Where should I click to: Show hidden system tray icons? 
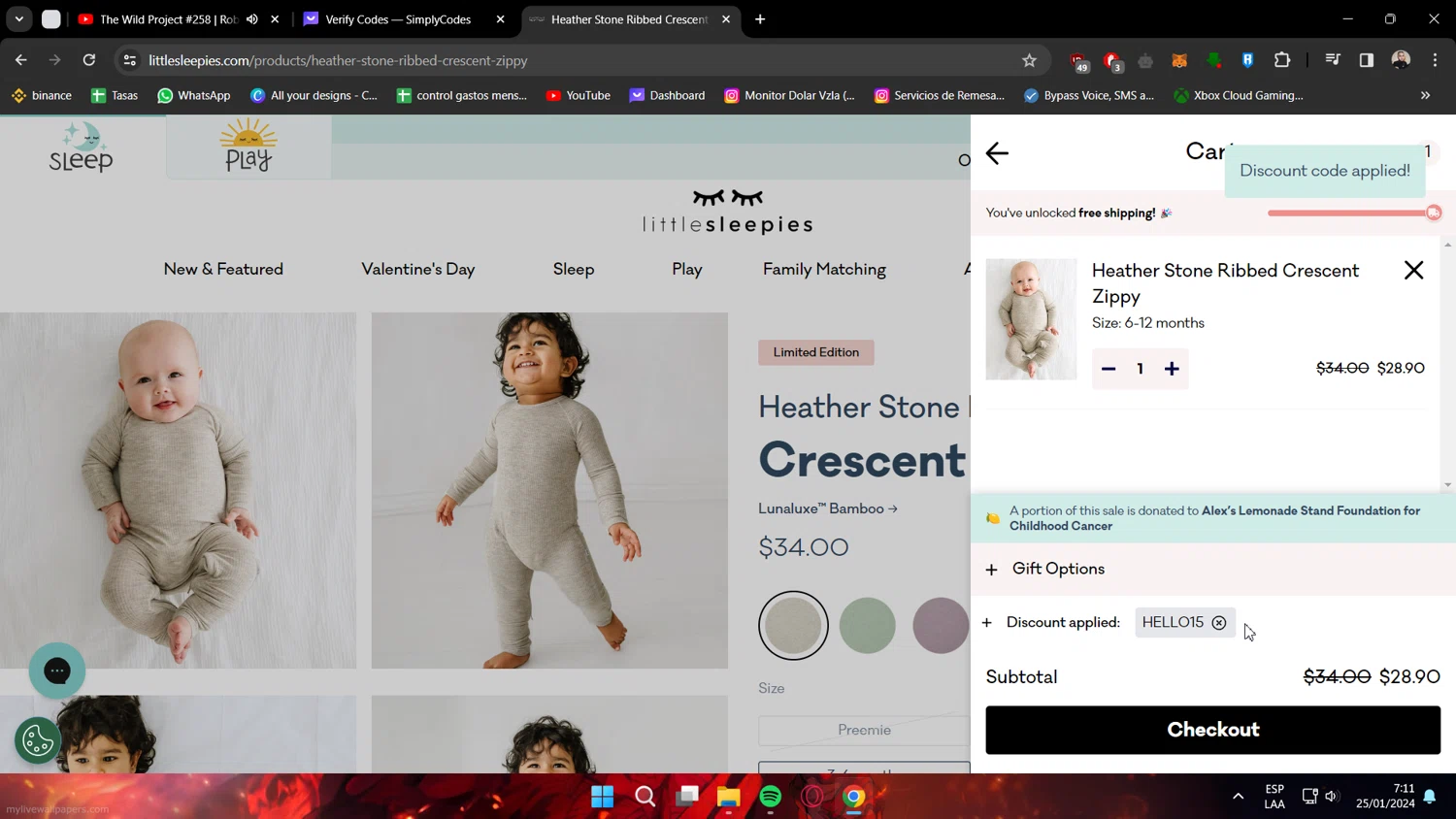[1238, 797]
